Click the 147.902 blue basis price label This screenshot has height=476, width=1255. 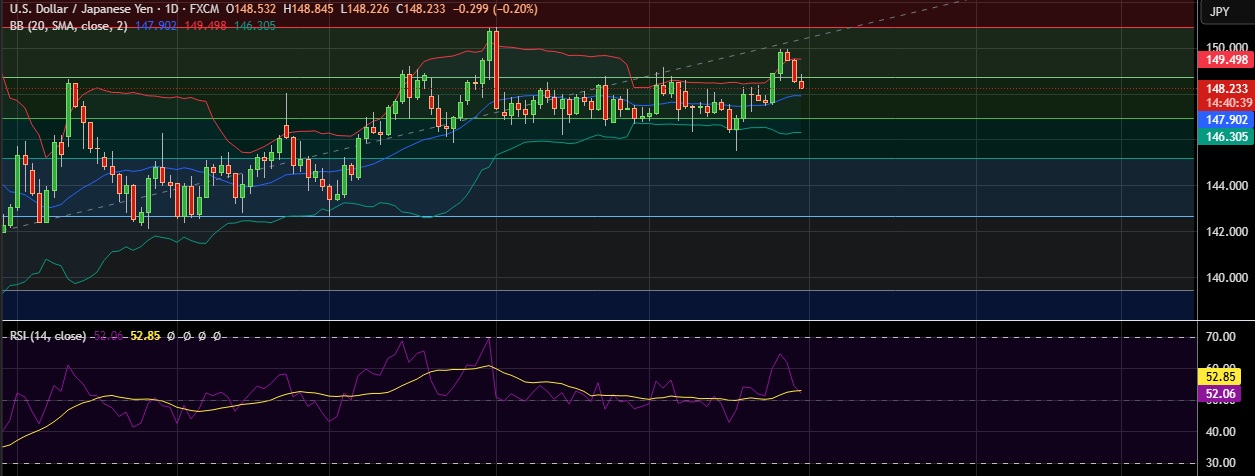1227,120
